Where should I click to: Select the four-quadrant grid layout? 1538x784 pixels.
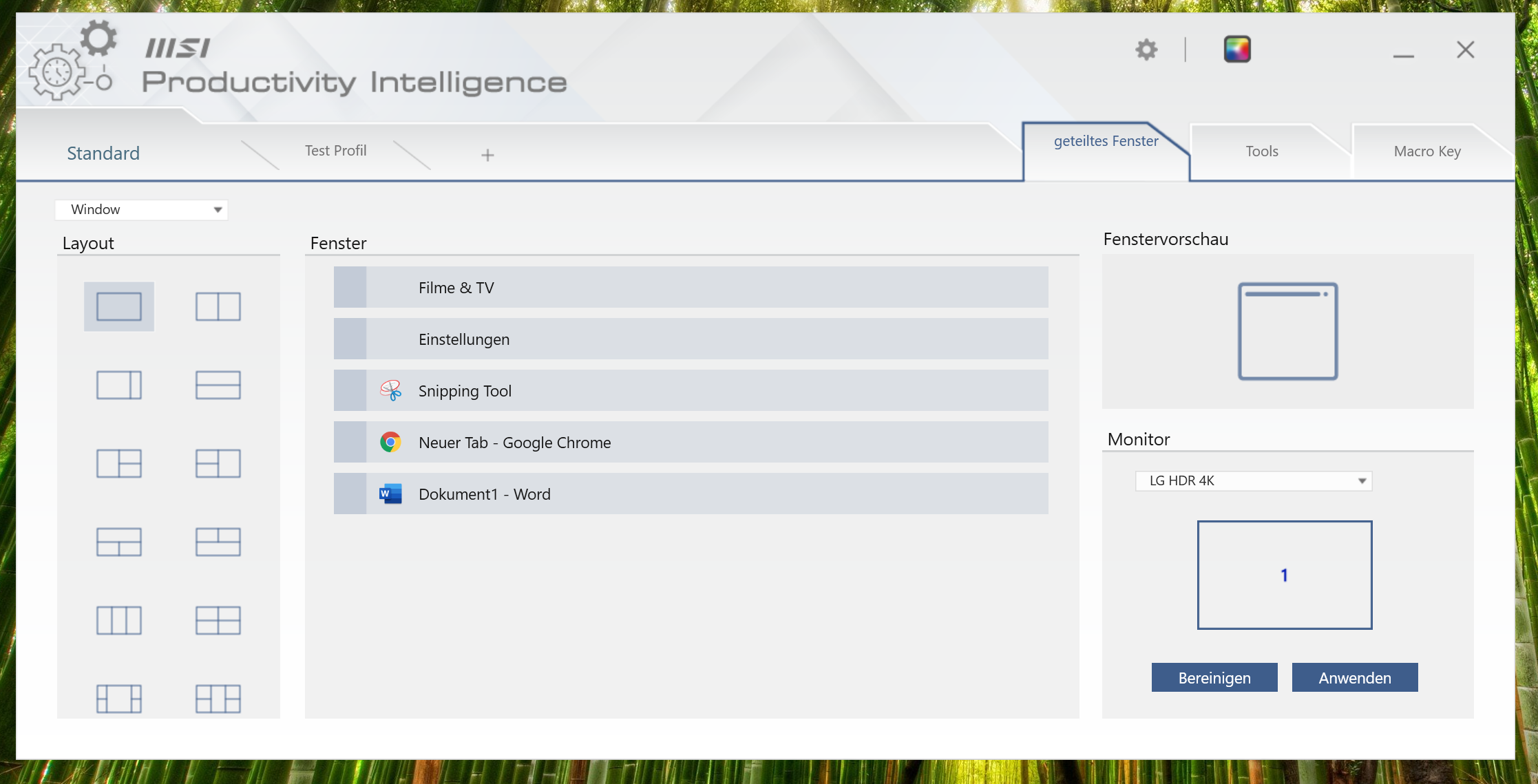tap(218, 620)
